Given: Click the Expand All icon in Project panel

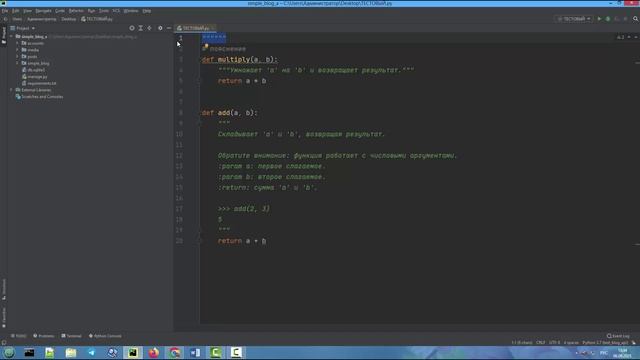Looking at the screenshot, I should 140,28.
